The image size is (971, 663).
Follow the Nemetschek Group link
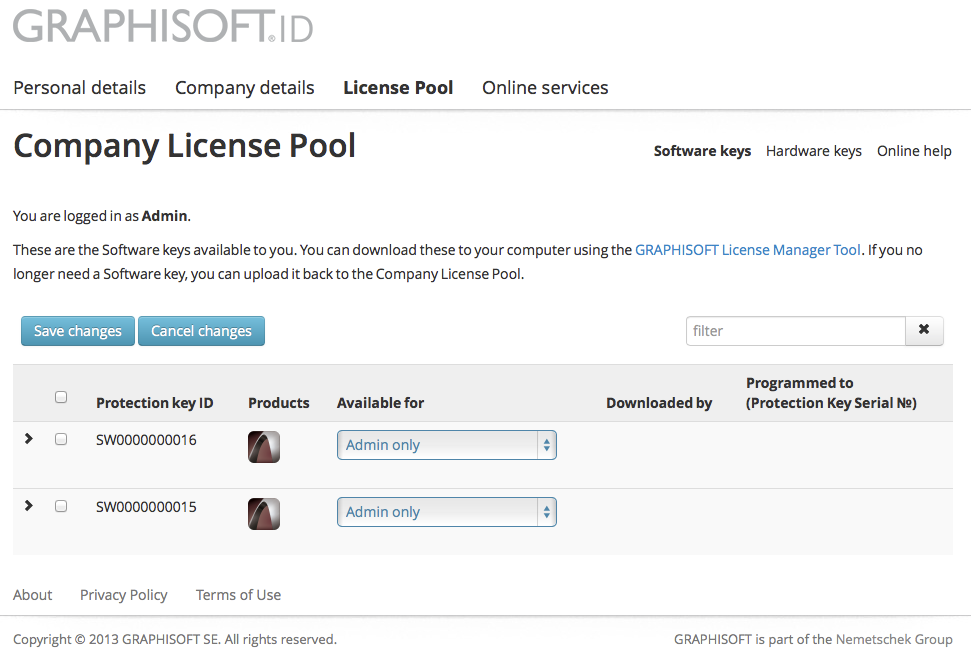(x=894, y=639)
